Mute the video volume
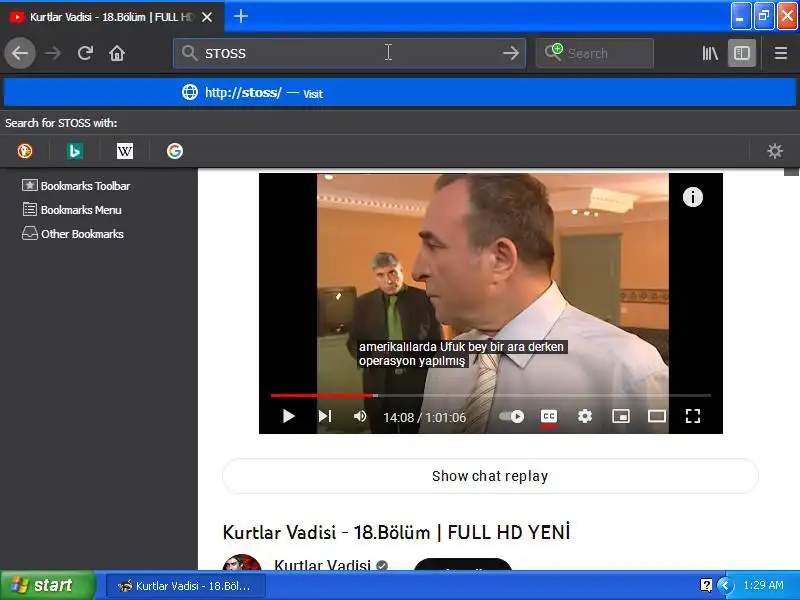This screenshot has height=600, width=800. (x=360, y=416)
